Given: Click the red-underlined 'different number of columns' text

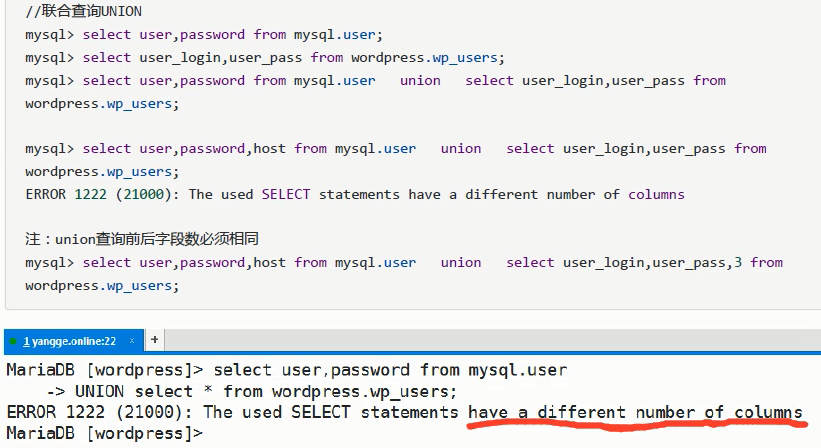Looking at the screenshot, I should (670, 412).
